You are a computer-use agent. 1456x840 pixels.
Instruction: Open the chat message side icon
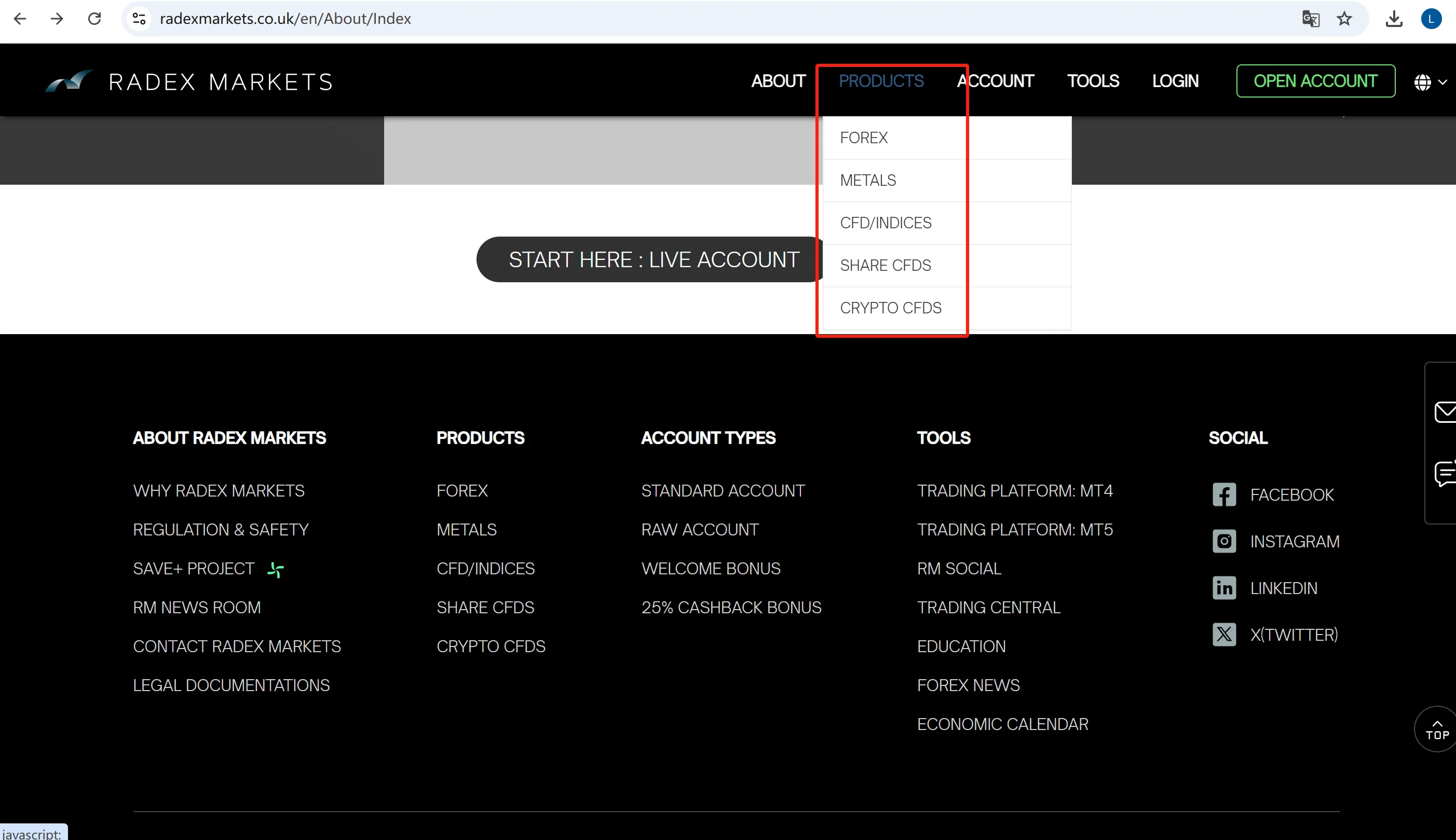click(x=1445, y=473)
